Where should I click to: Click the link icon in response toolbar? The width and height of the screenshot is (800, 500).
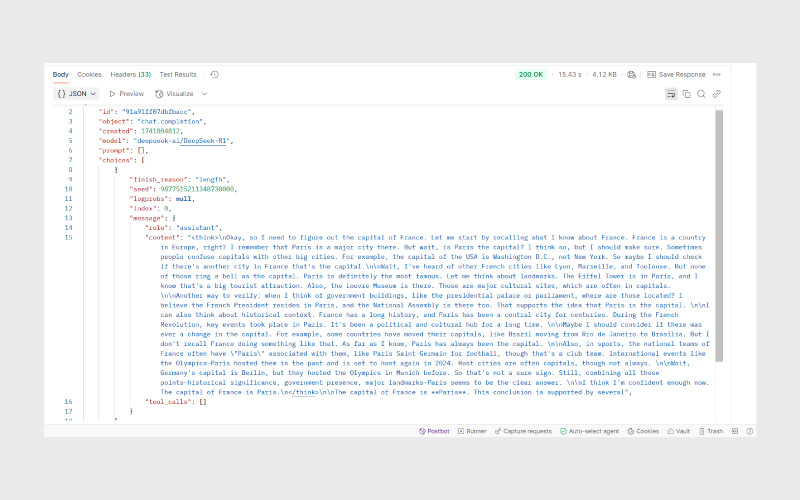[x=716, y=93]
